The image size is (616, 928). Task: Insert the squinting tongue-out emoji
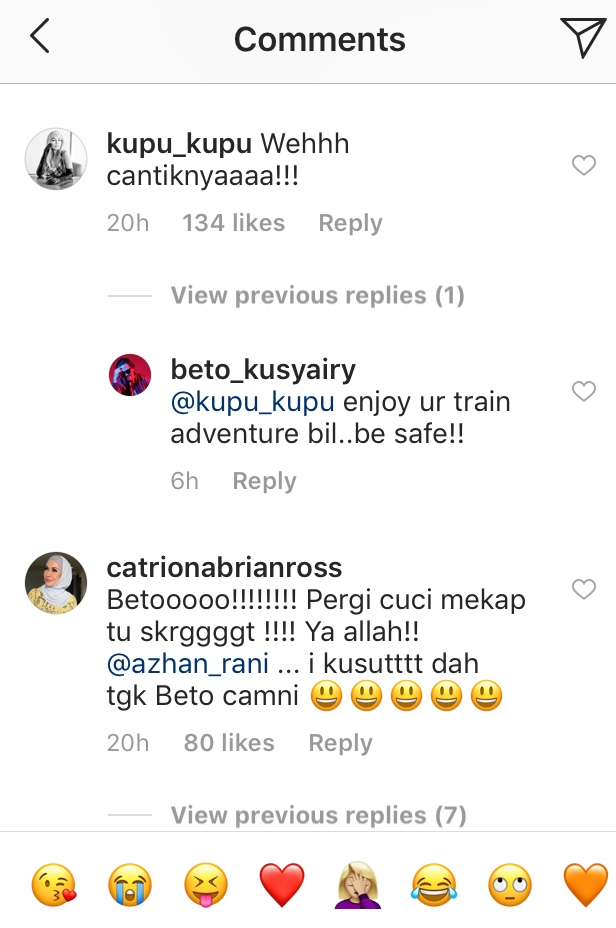(x=205, y=885)
